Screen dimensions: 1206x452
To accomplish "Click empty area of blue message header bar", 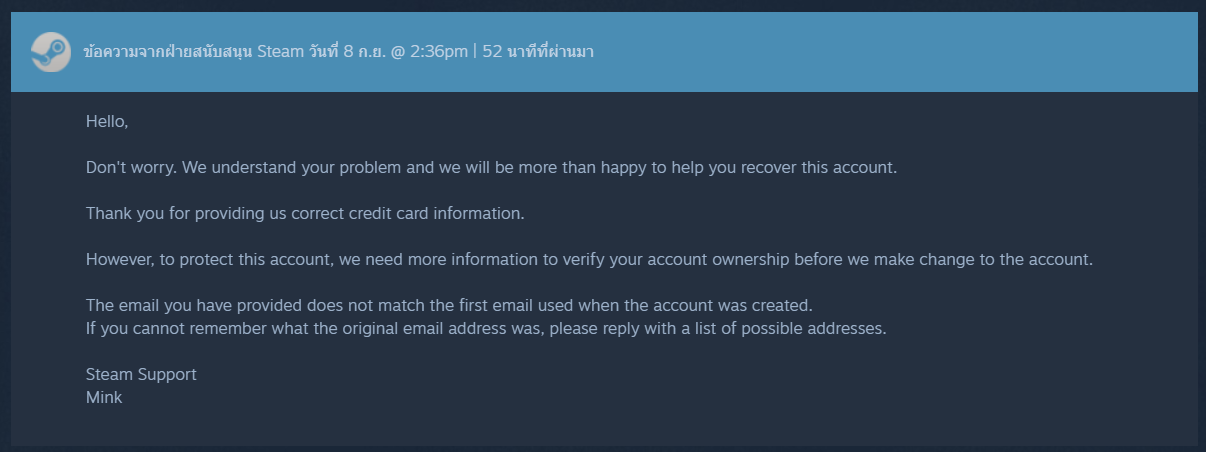I will [x=900, y=51].
